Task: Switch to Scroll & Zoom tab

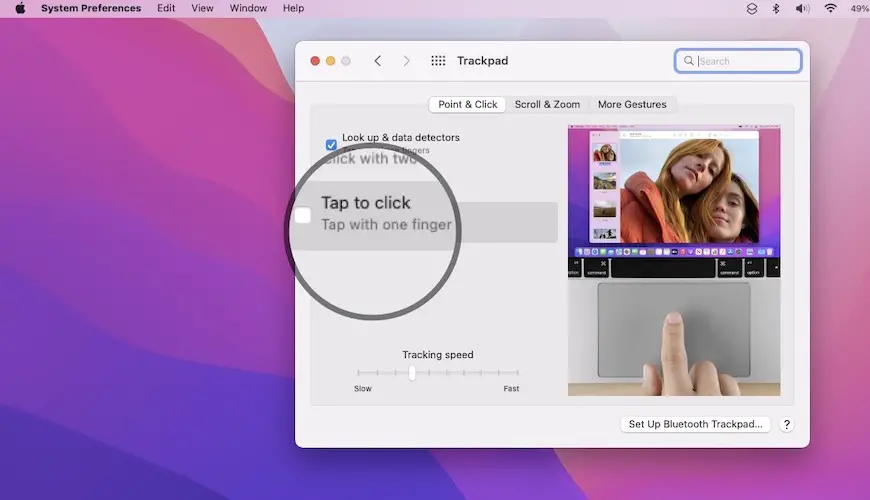Action: (547, 104)
